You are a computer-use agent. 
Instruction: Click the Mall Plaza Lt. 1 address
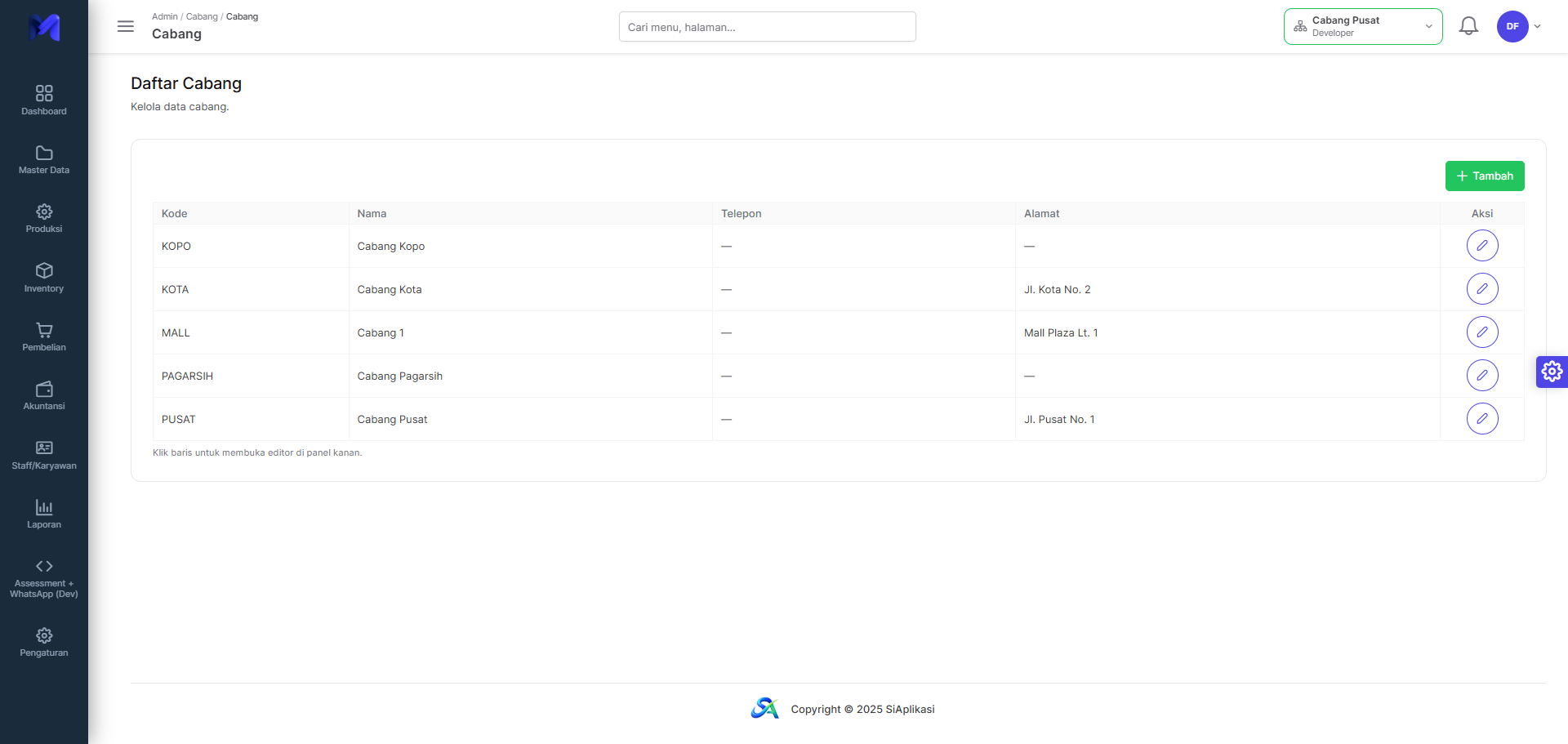tap(1061, 332)
